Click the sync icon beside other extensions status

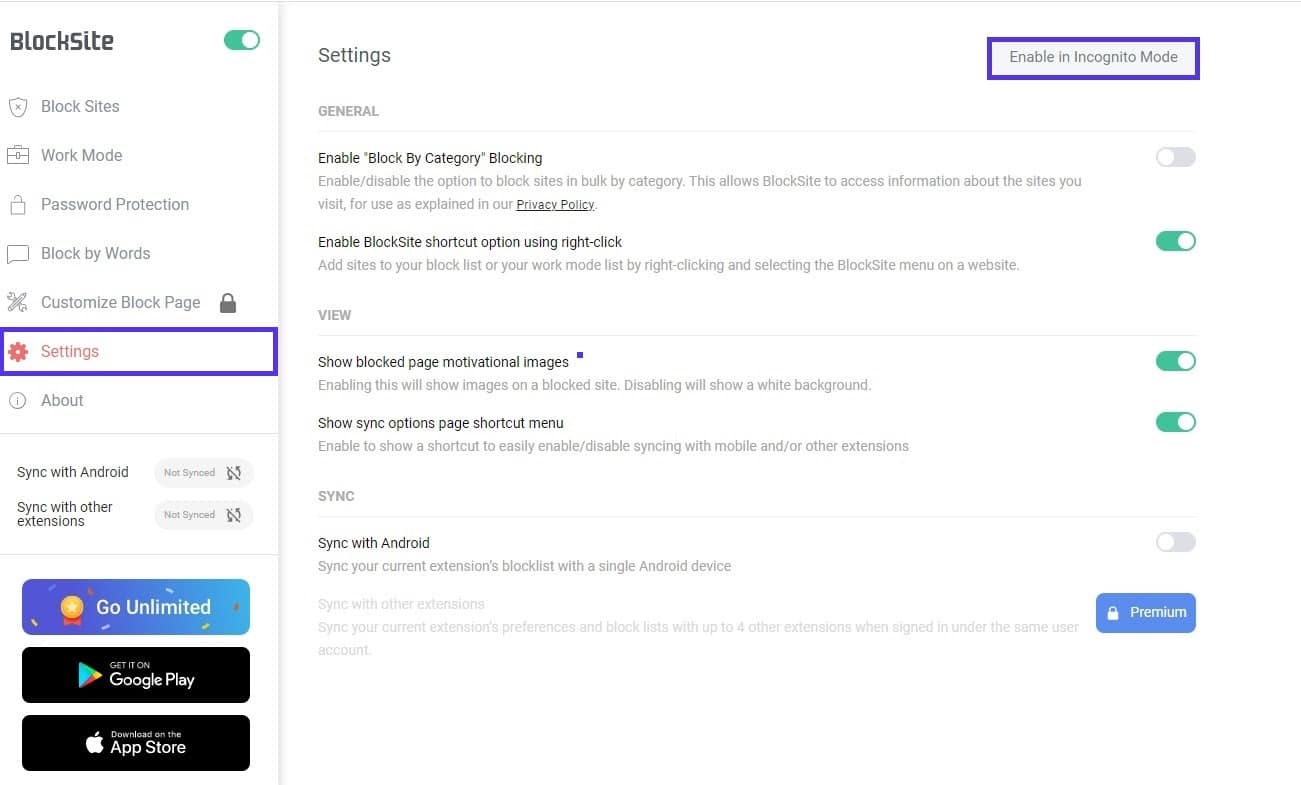click(x=233, y=514)
